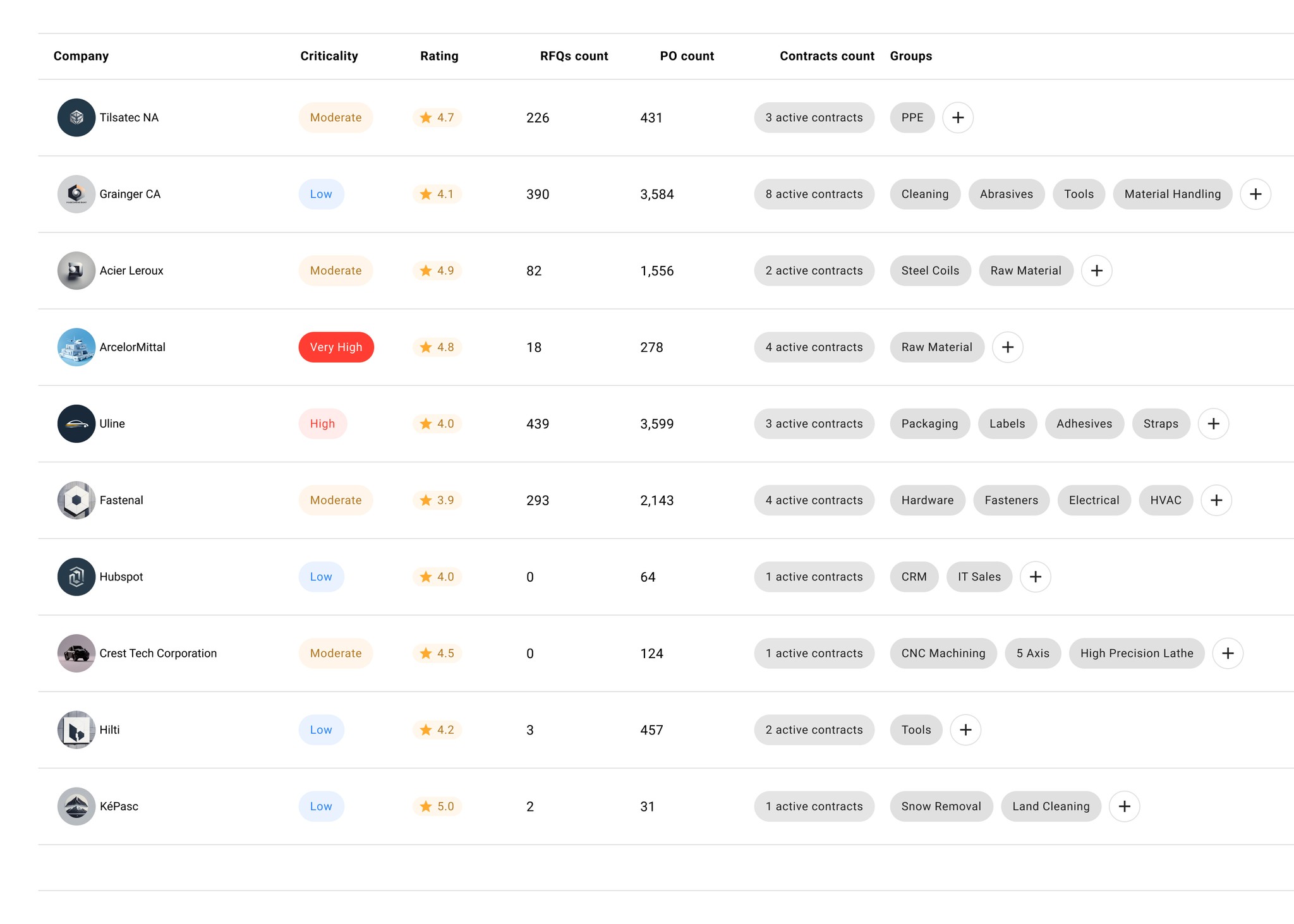Image resolution: width=1294 pixels, height=924 pixels.
Task: Sort by the Rating column header
Action: (439, 56)
